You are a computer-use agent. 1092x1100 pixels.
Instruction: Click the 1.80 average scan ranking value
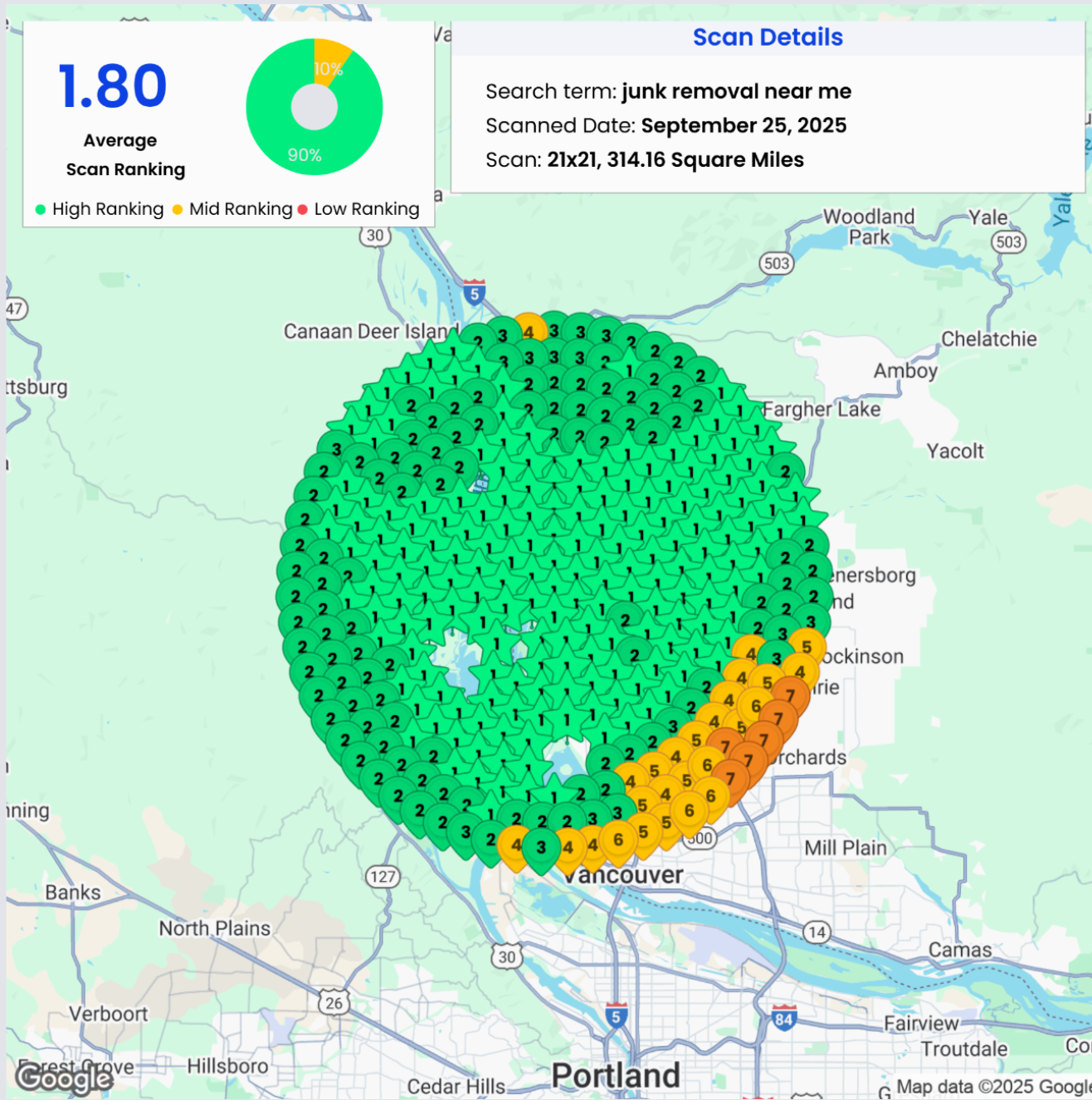113,86
